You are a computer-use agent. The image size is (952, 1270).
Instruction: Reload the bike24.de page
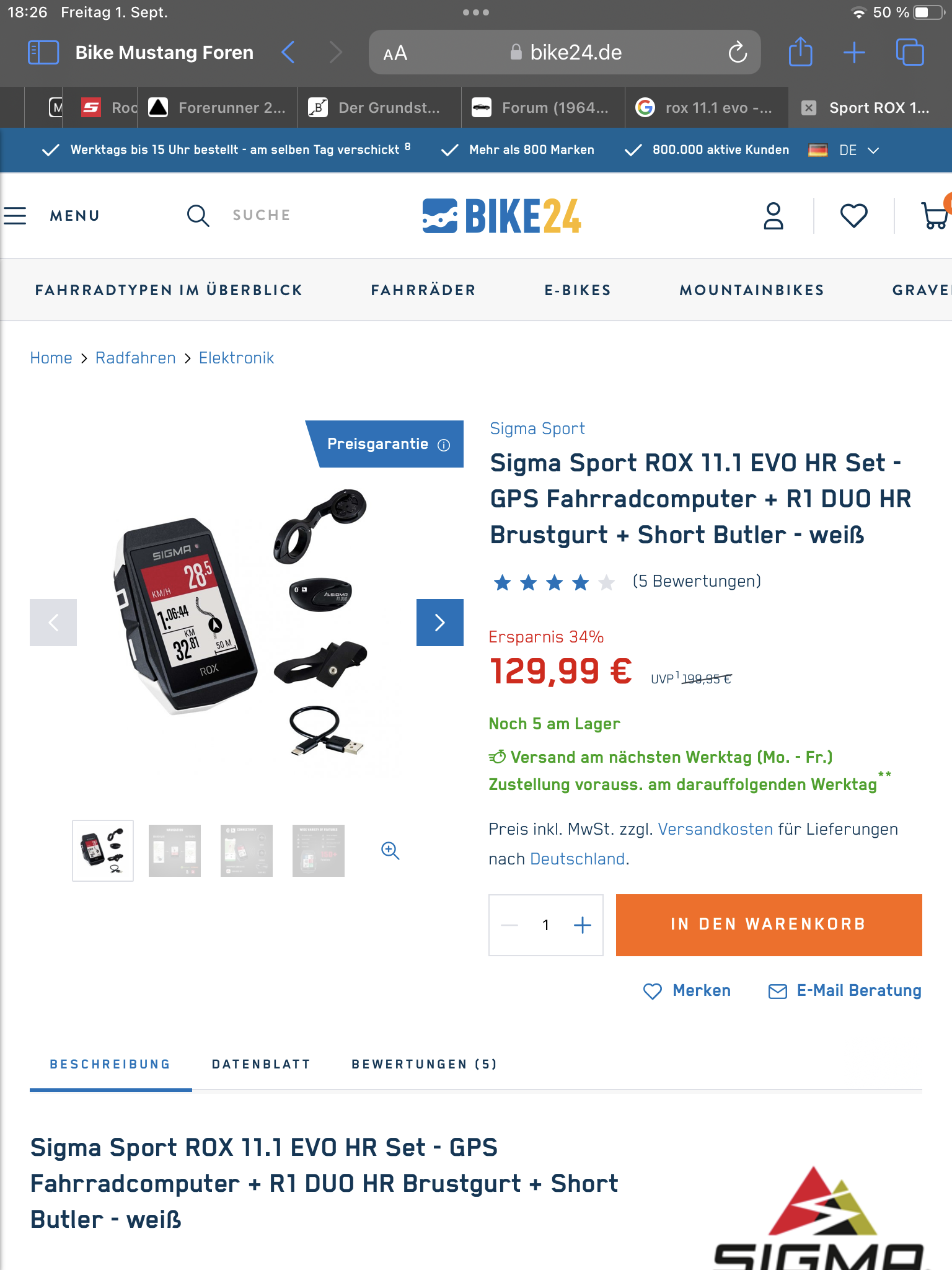[x=738, y=53]
